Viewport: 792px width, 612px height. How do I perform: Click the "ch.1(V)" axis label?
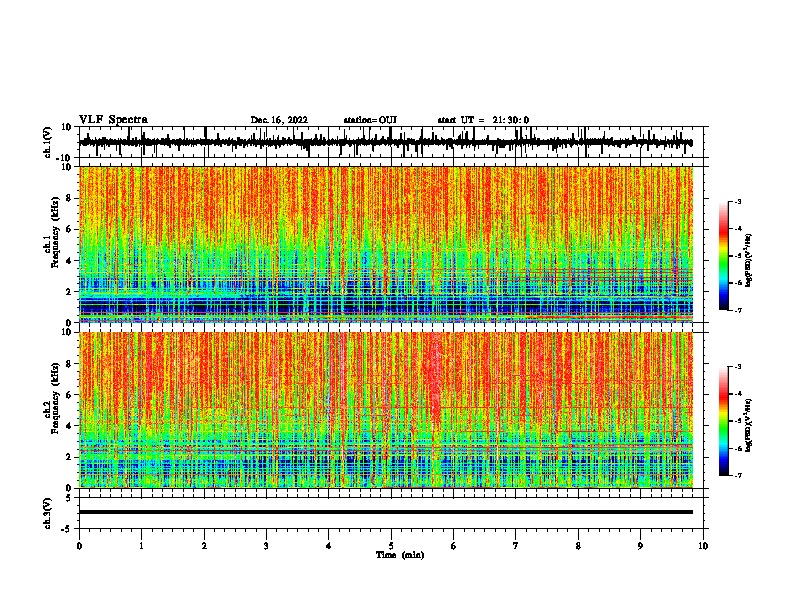(48, 142)
